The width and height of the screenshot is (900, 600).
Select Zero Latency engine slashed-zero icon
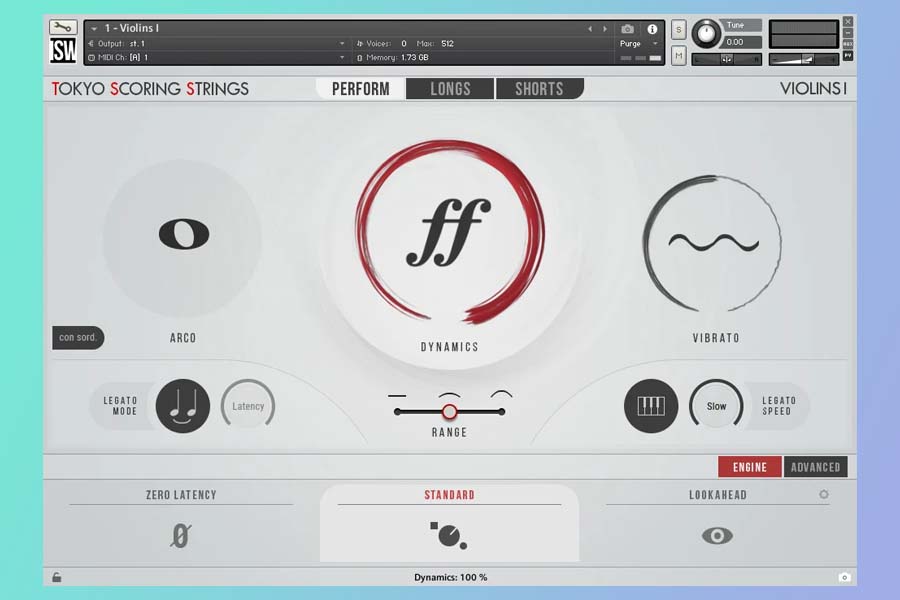point(180,536)
